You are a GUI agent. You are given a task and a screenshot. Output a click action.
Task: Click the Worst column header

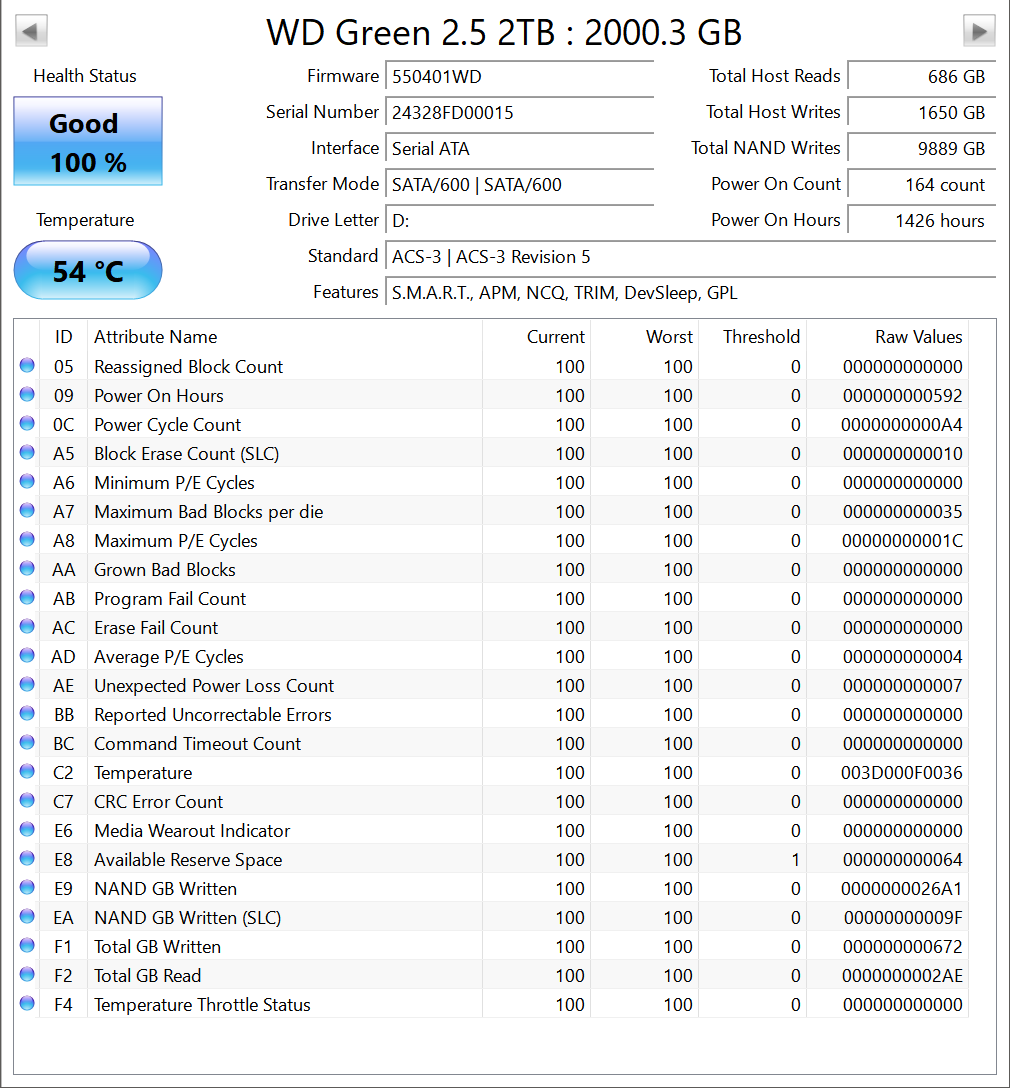point(644,337)
